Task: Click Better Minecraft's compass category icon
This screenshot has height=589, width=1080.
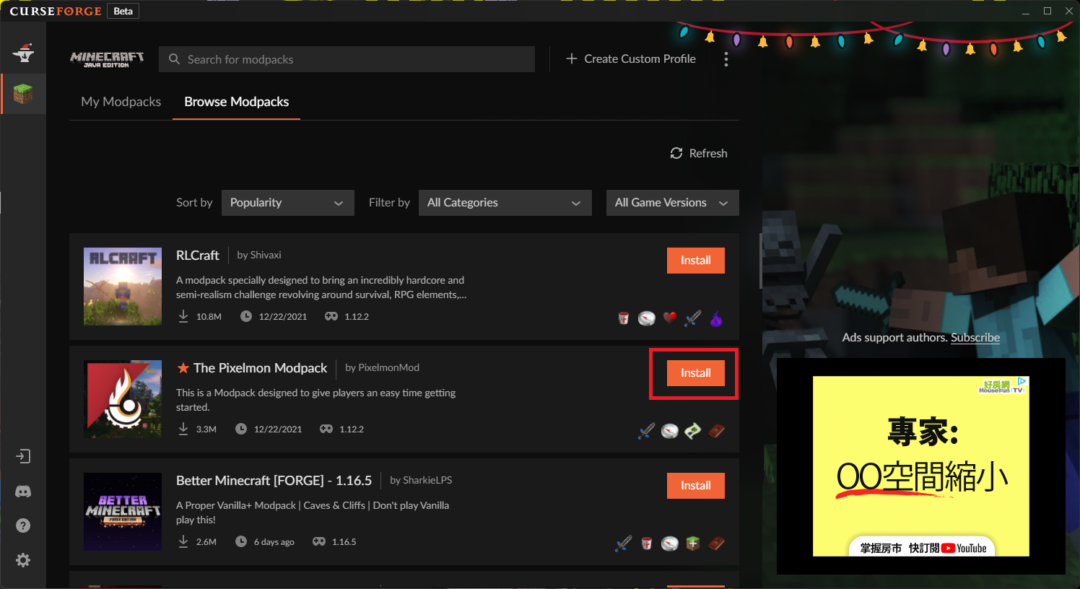Action: [669, 544]
